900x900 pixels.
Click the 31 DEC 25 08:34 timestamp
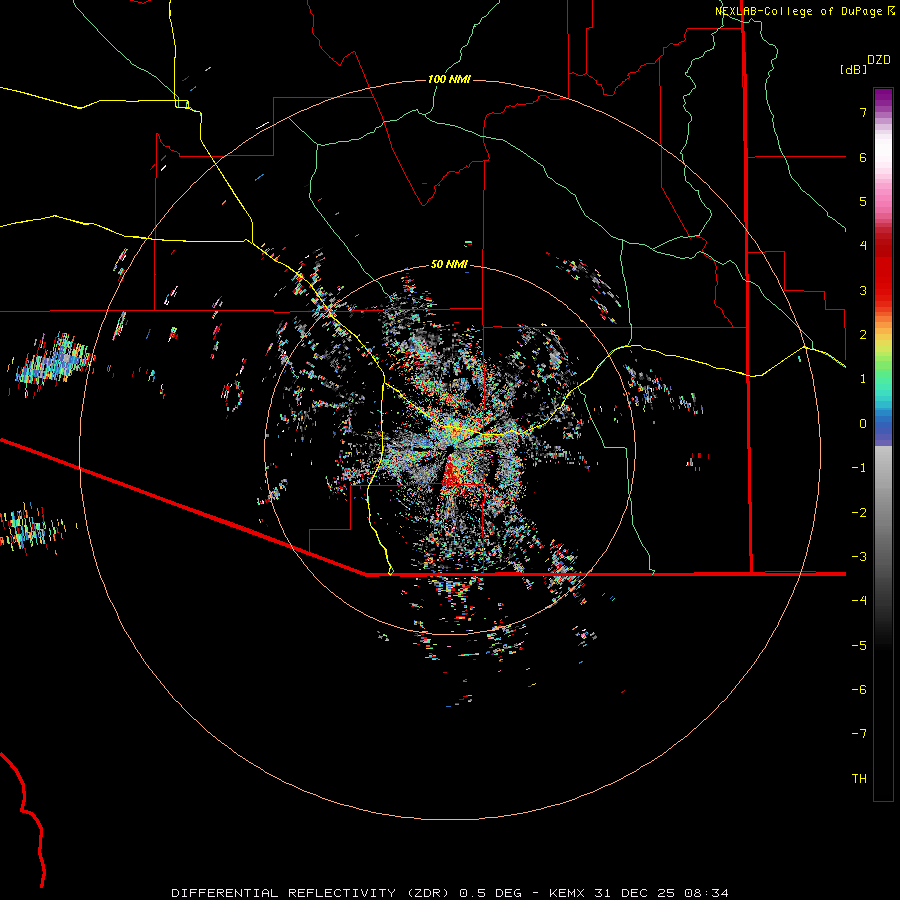pos(661,893)
